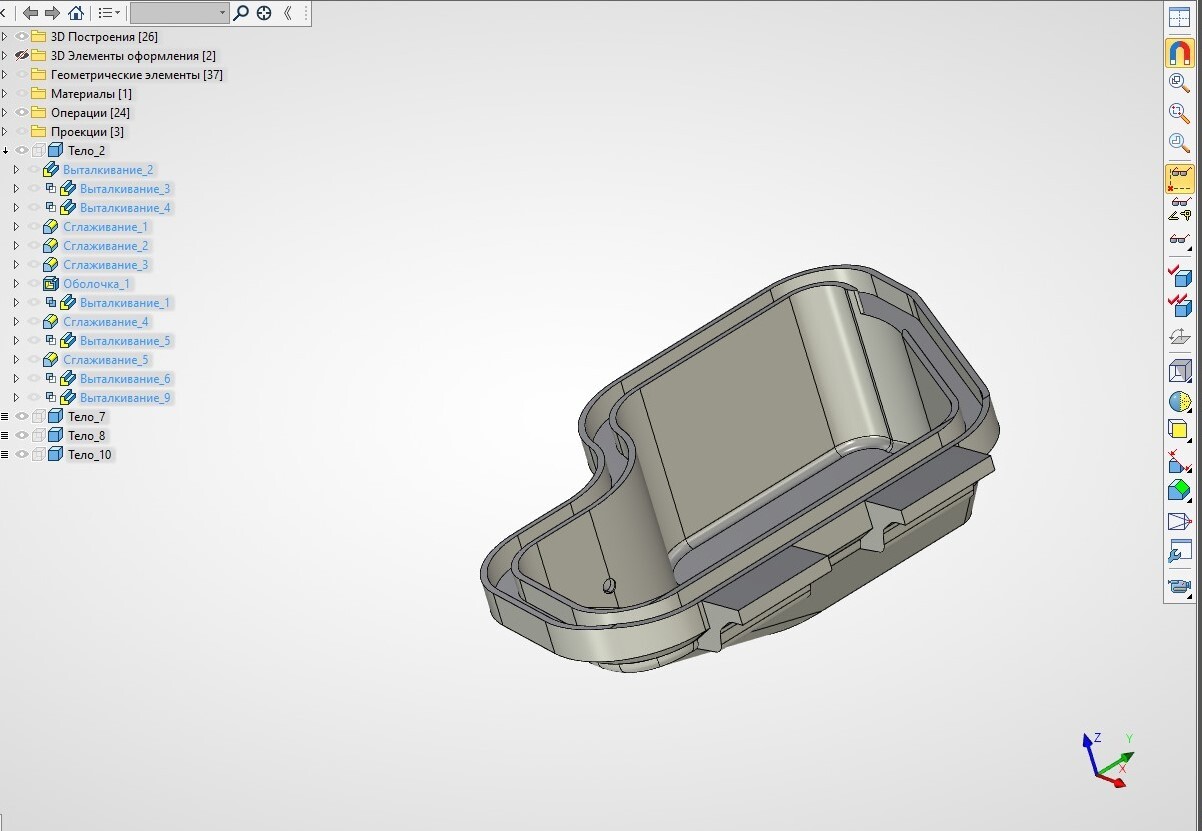Collapse the tree panel with double chevron
The width and height of the screenshot is (1202, 831).
click(x=288, y=13)
